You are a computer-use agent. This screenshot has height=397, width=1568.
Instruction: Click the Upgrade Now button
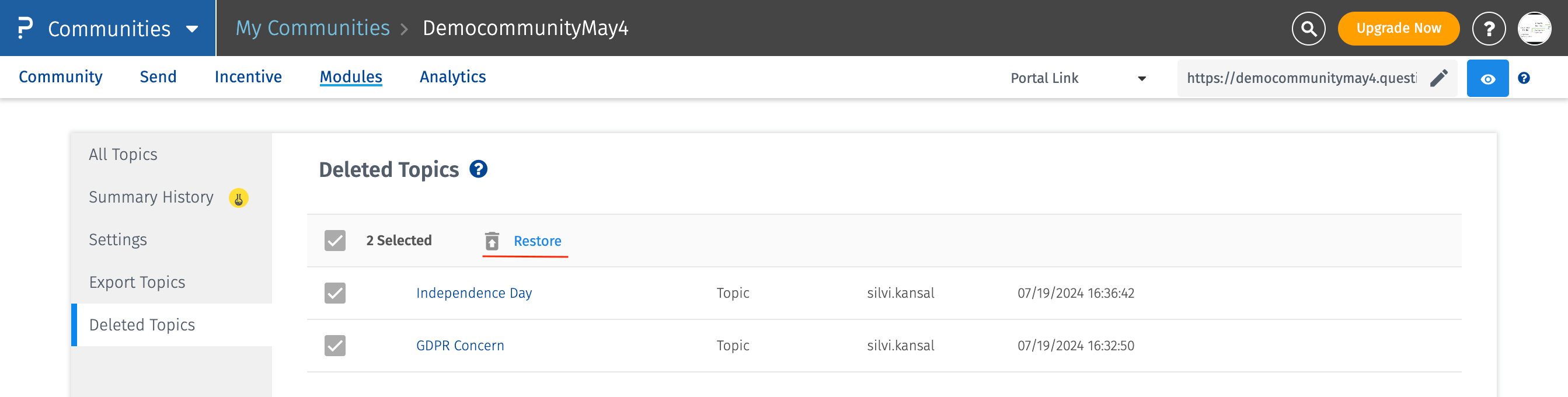click(x=1398, y=29)
